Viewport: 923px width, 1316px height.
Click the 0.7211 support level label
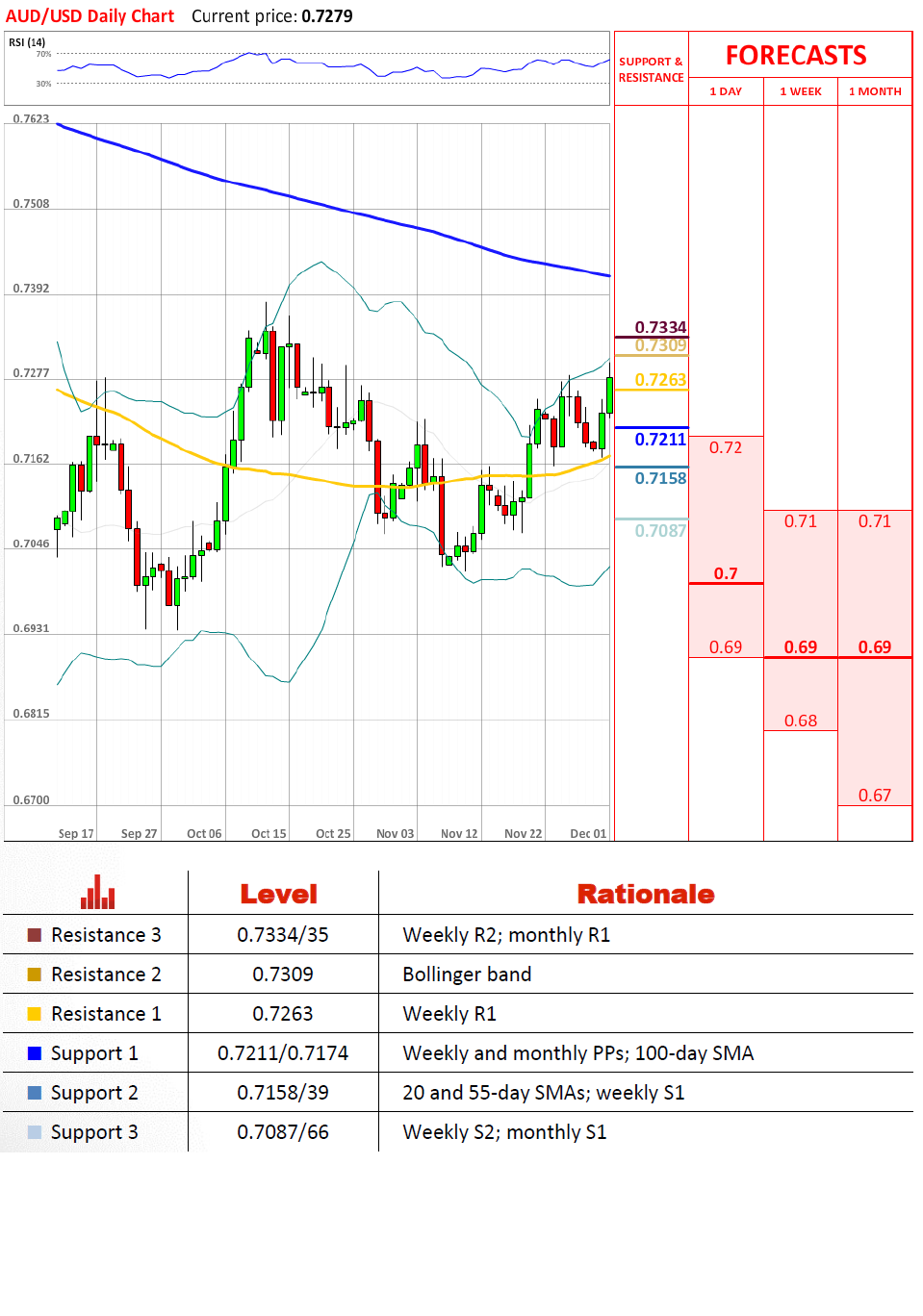[660, 440]
